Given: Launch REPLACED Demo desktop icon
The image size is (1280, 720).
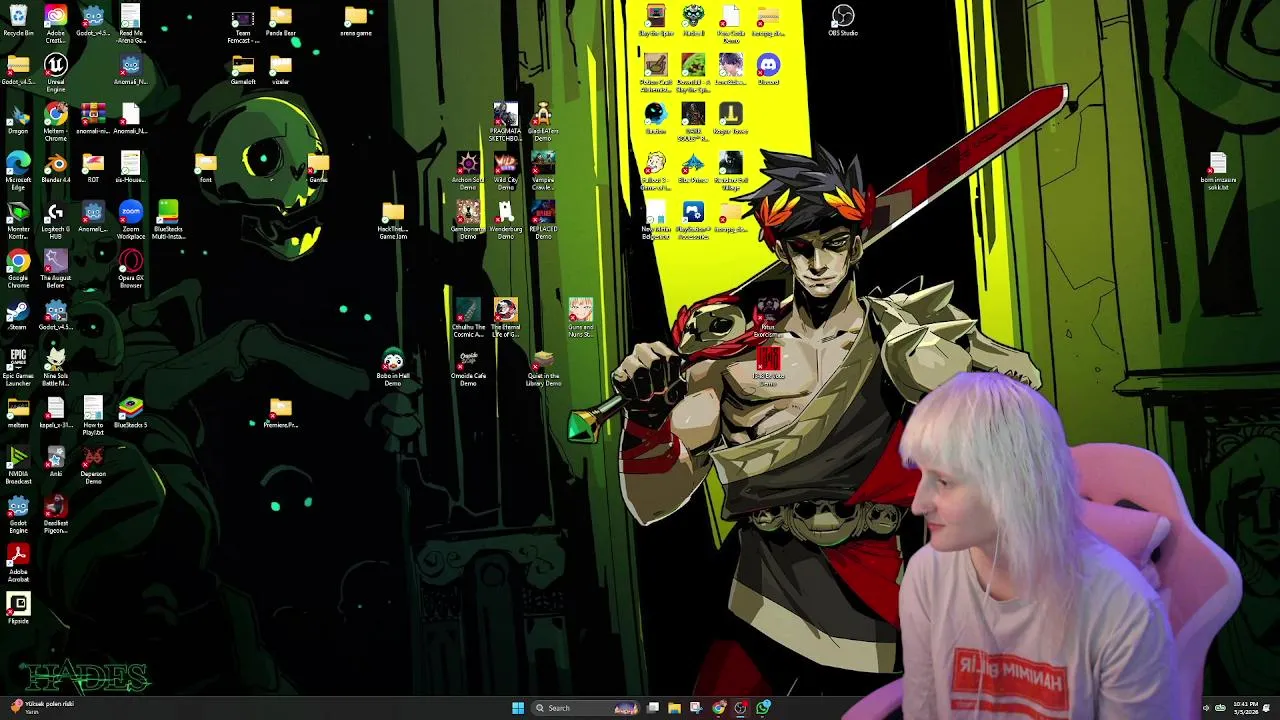Looking at the screenshot, I should point(543,220).
